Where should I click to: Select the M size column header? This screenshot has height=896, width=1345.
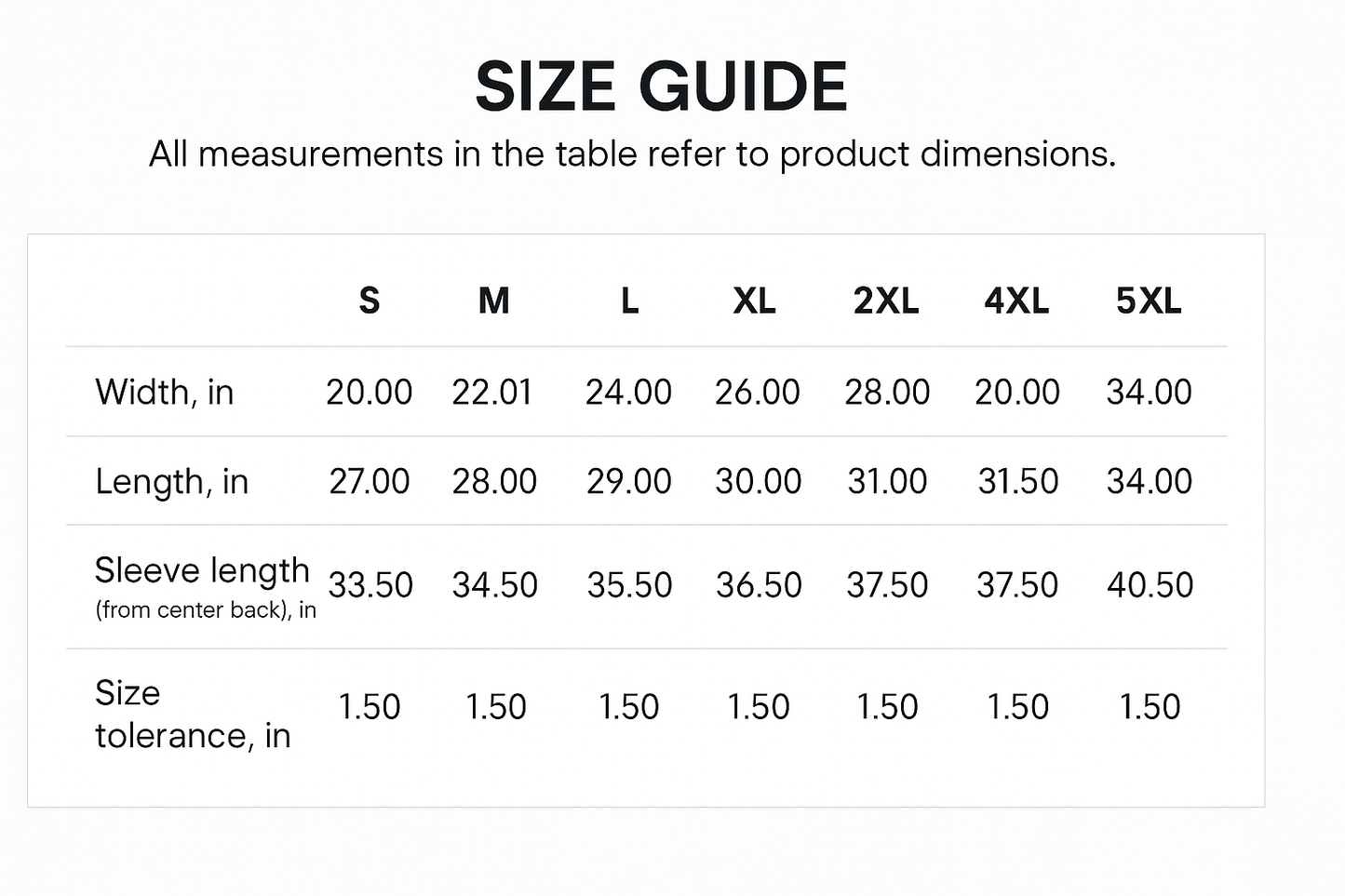(x=493, y=301)
